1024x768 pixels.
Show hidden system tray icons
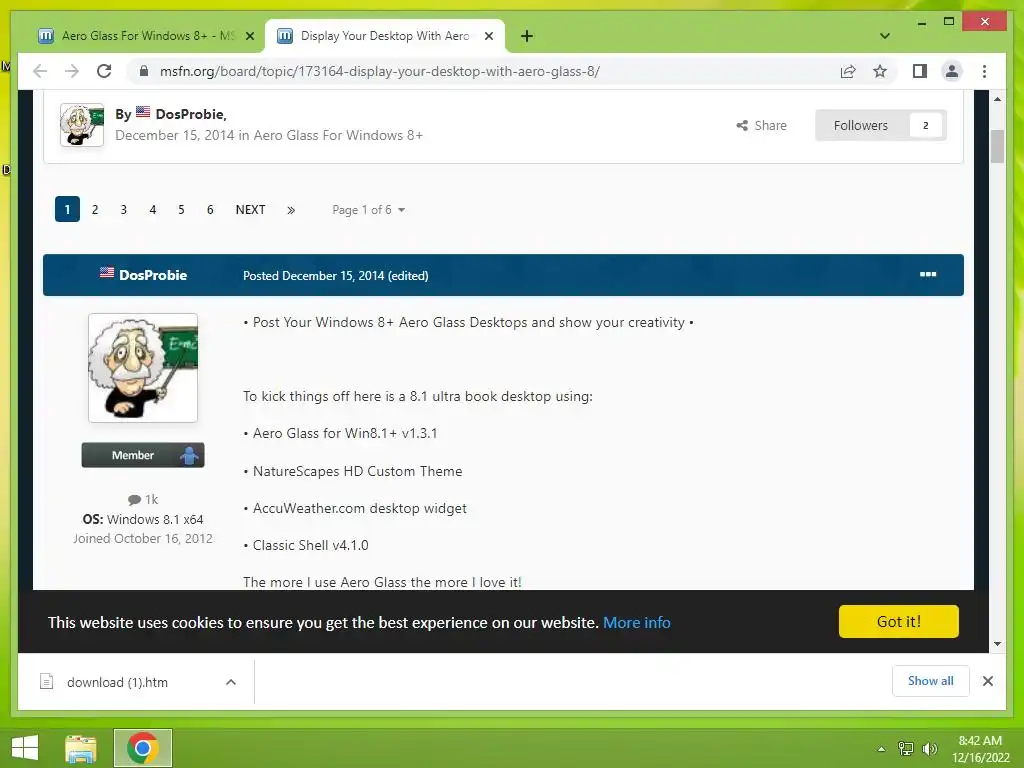pyautogui.click(x=881, y=749)
